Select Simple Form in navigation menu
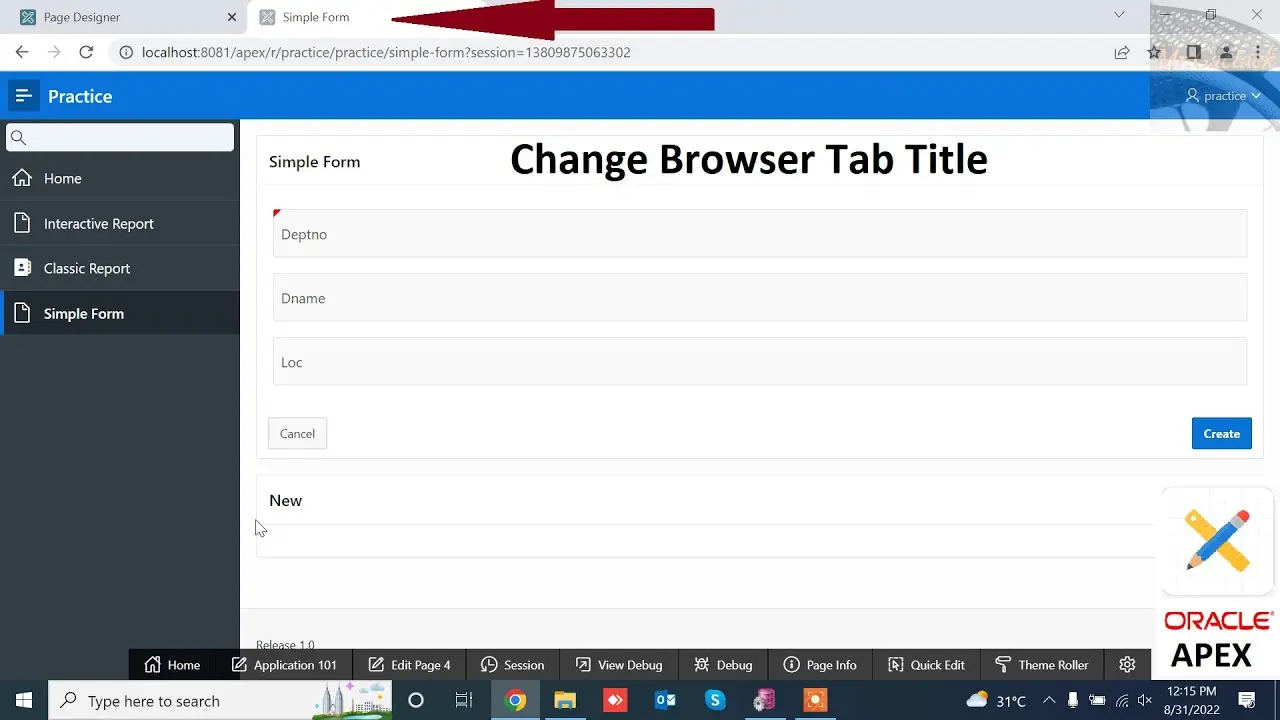Viewport: 1280px width, 720px height. click(120, 313)
